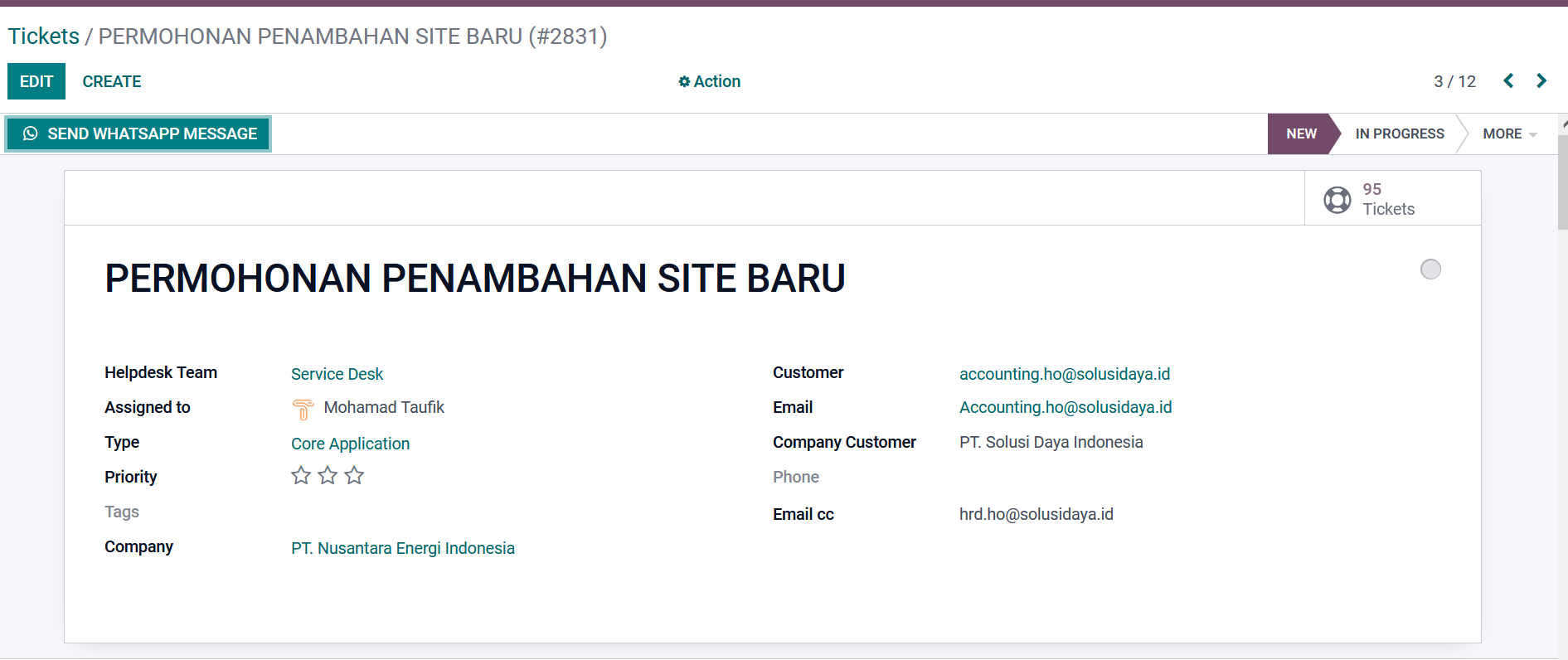
Task: Click the lifebuoy tickets icon
Action: (1337, 200)
